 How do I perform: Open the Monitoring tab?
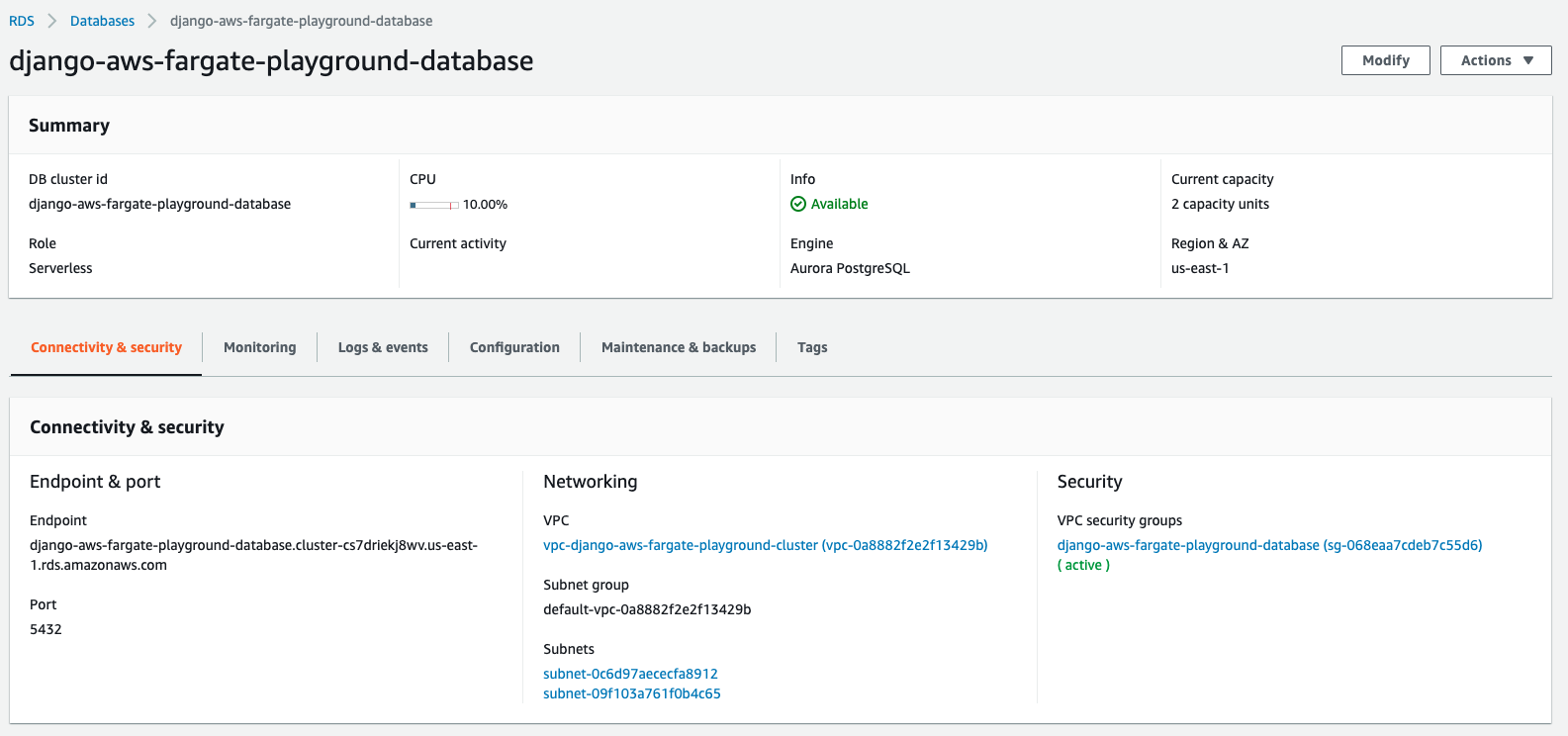259,347
